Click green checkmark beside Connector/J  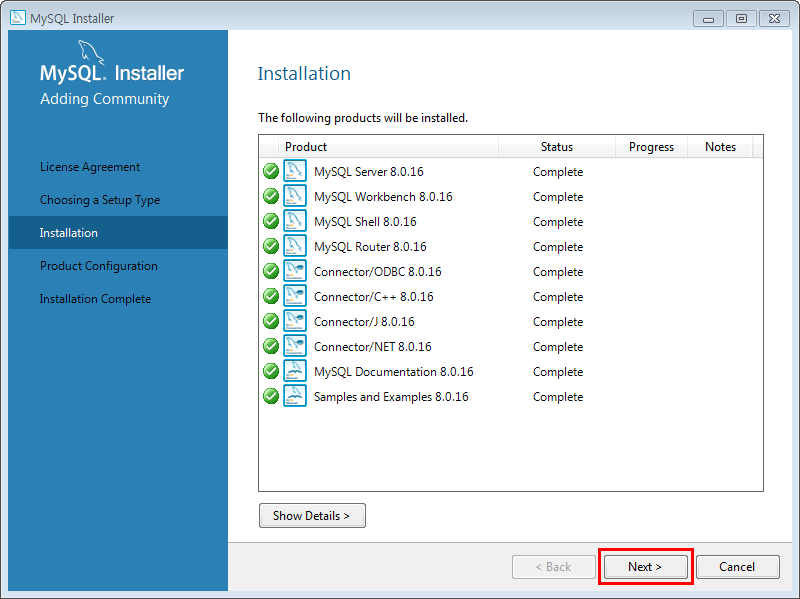point(271,321)
